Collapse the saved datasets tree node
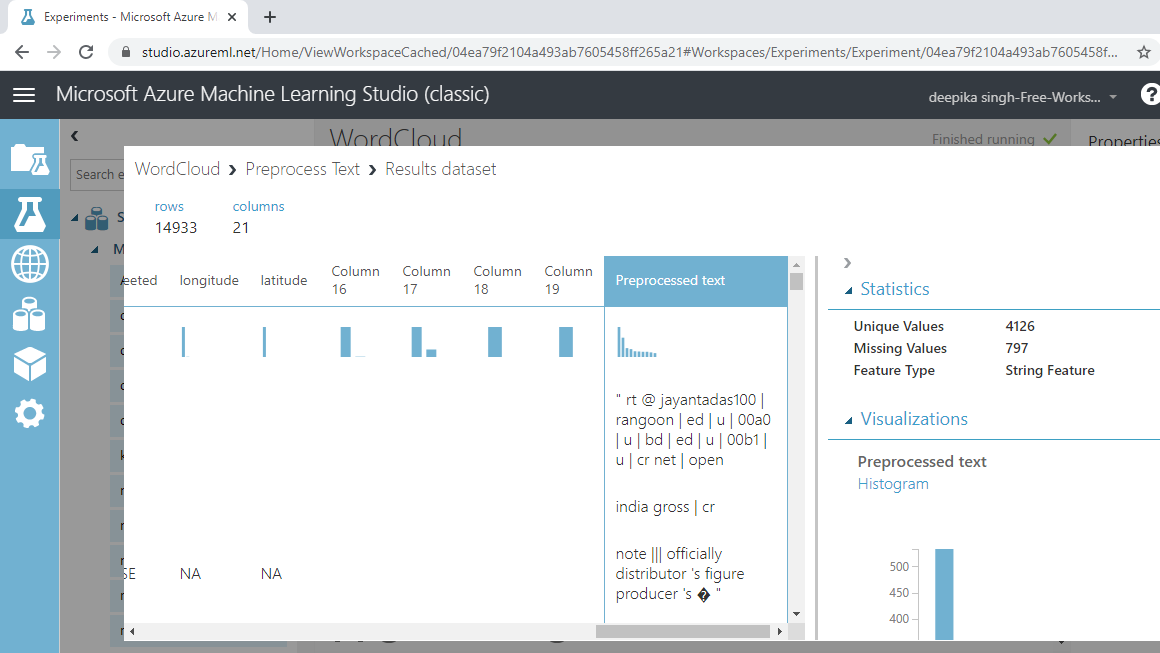 pos(75,218)
